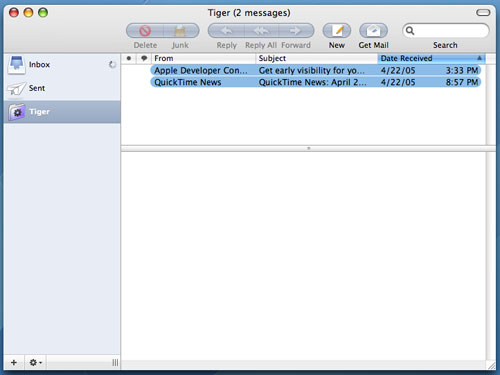Click subject "Get early visibility for yo..."
The height and width of the screenshot is (375, 500).
(312, 71)
